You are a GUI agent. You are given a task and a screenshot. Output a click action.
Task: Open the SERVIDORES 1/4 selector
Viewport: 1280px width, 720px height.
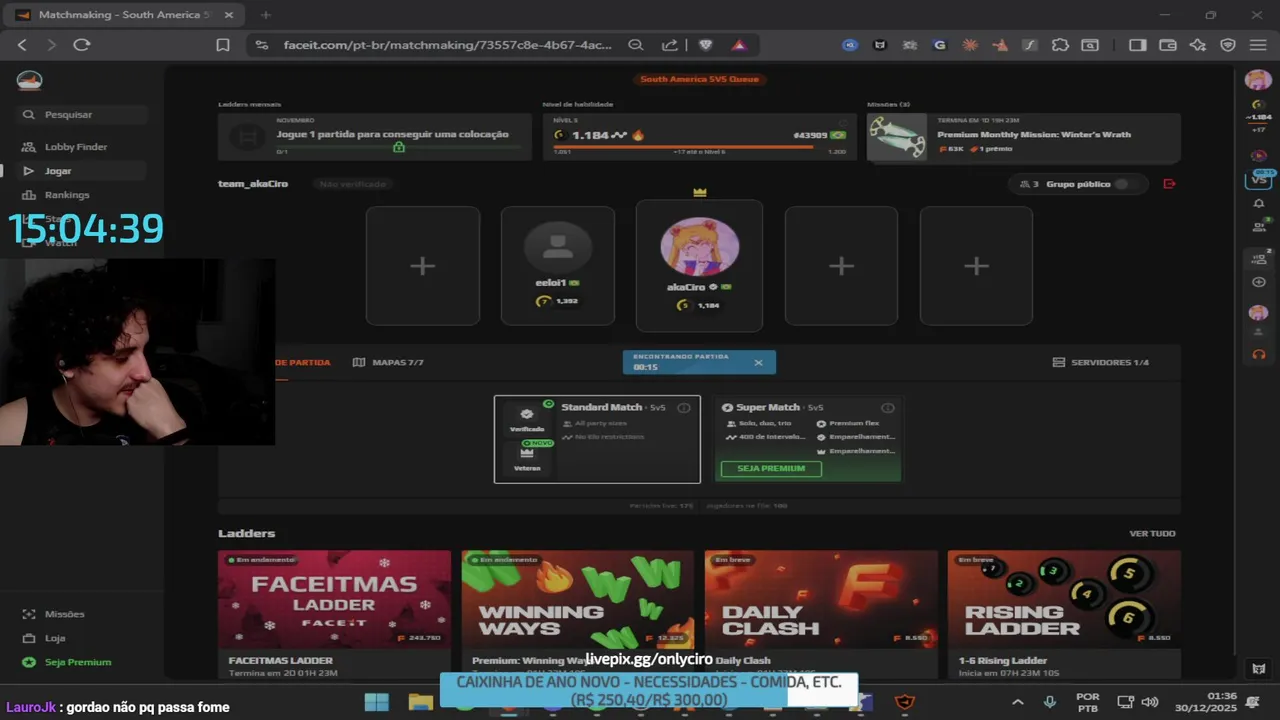(x=1100, y=362)
